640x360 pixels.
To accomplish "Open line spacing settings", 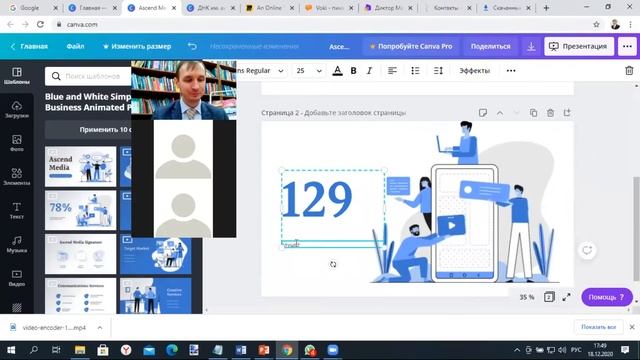I will (438, 71).
